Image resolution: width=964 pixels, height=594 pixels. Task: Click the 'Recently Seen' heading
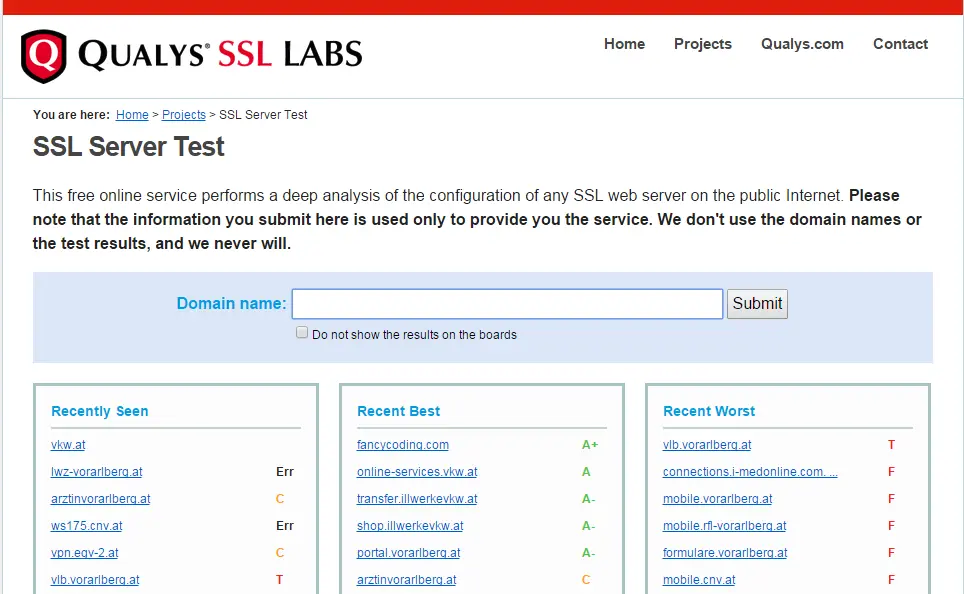point(100,411)
